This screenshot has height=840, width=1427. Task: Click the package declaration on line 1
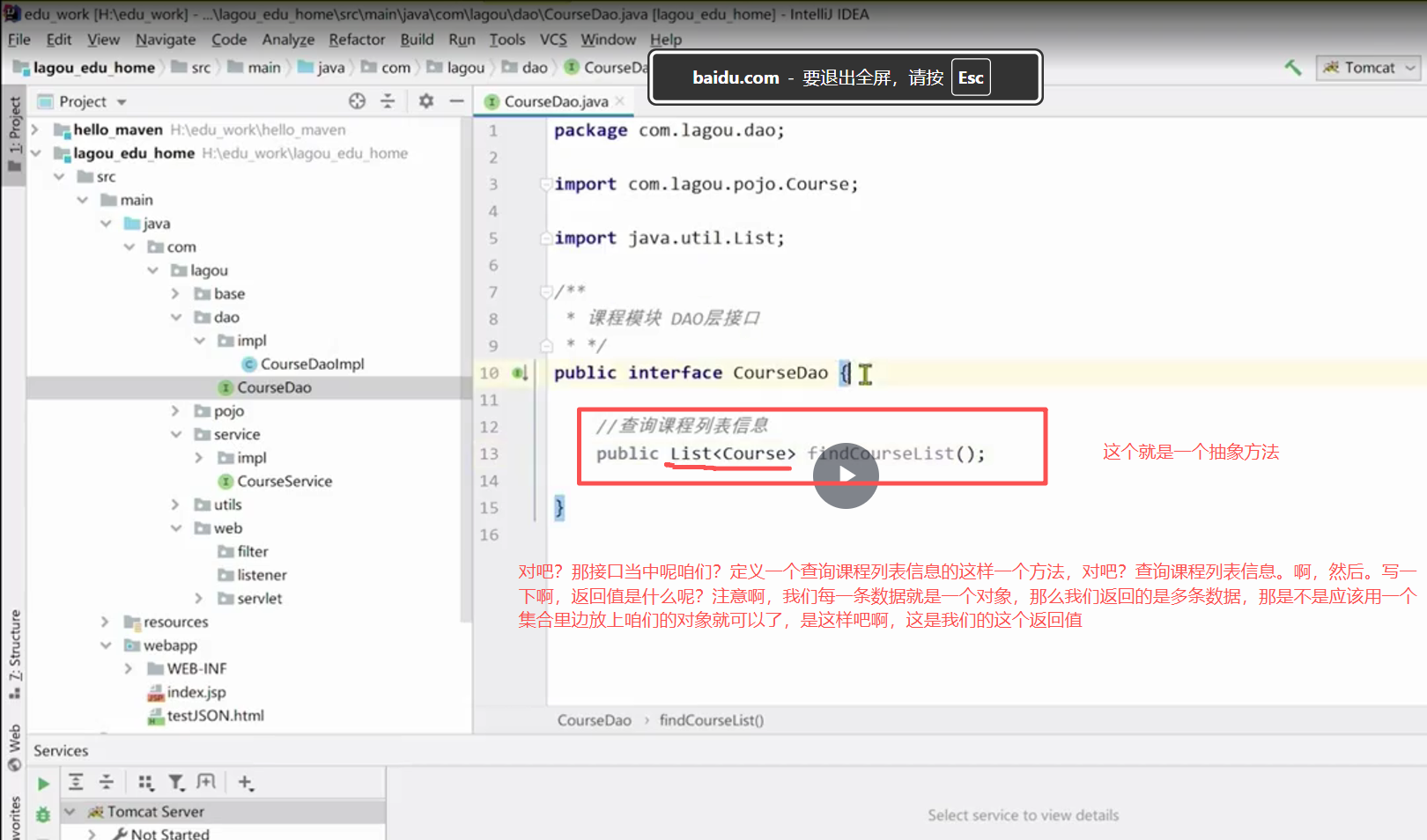point(669,130)
